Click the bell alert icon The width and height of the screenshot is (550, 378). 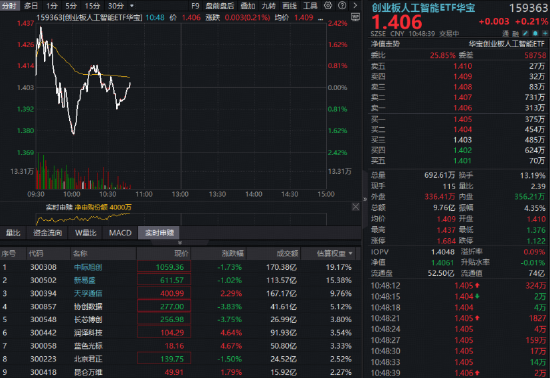[x=535, y=33]
